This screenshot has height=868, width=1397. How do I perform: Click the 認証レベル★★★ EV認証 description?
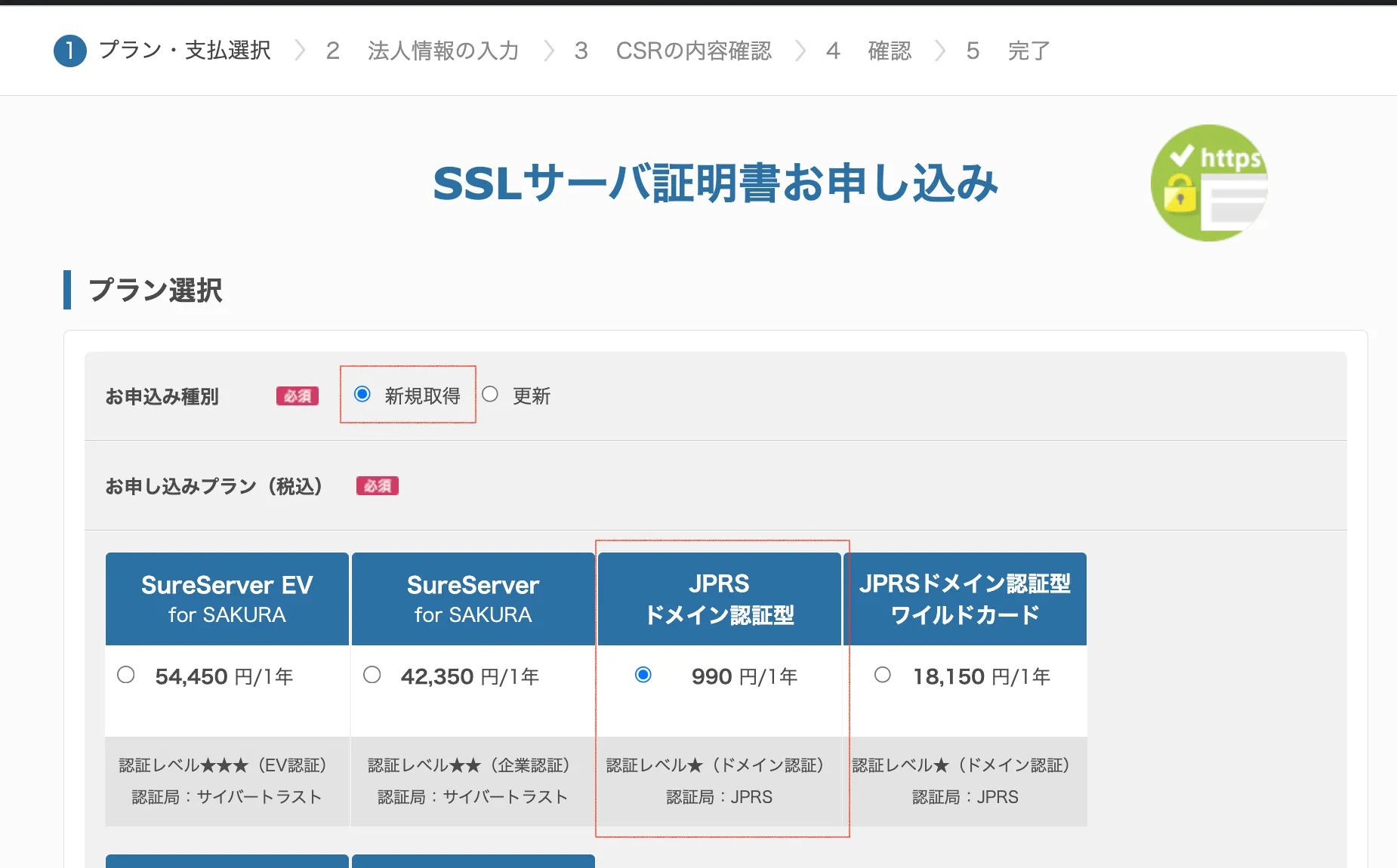223,765
